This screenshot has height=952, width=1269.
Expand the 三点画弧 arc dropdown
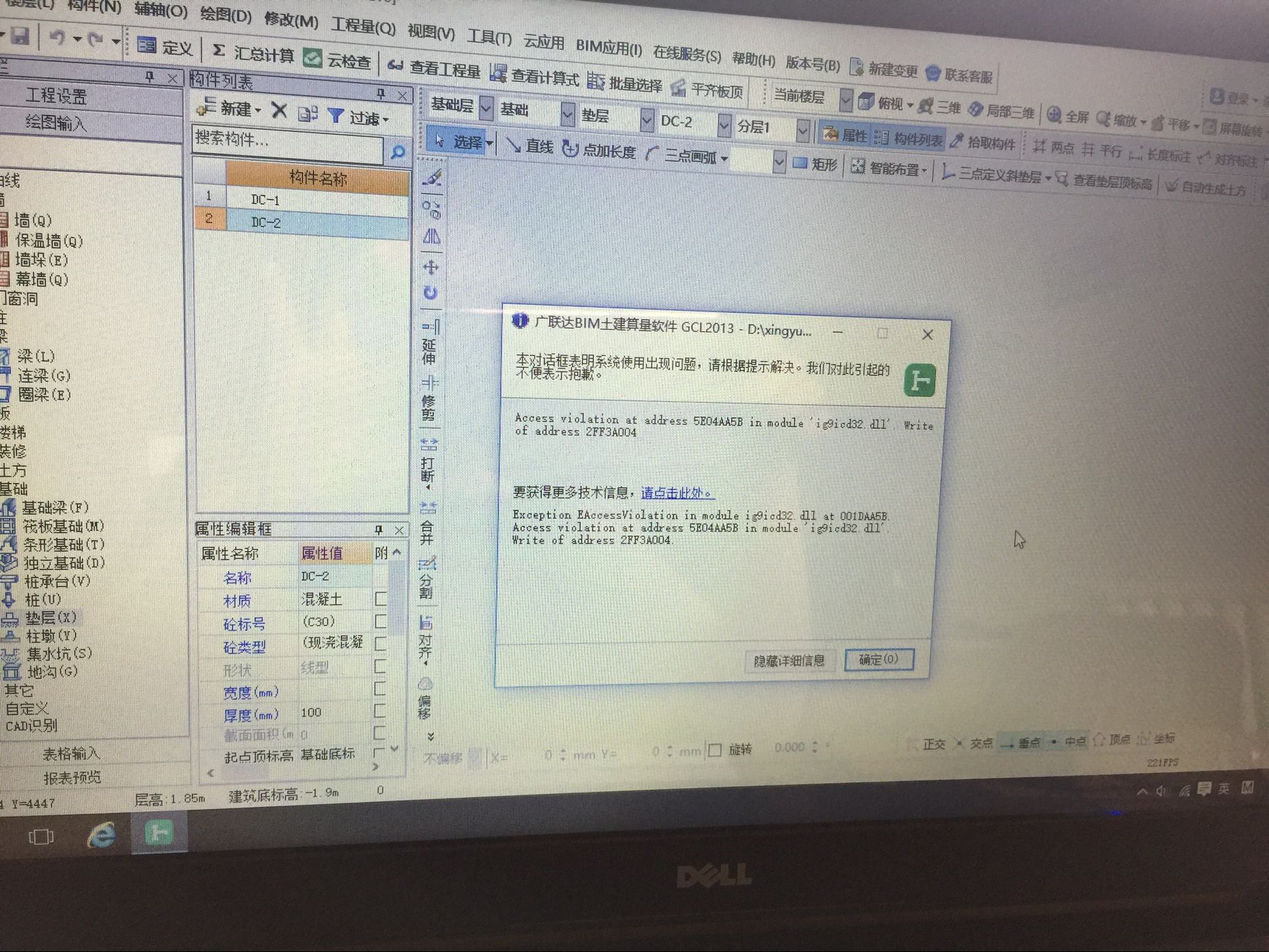pyautogui.click(x=724, y=159)
